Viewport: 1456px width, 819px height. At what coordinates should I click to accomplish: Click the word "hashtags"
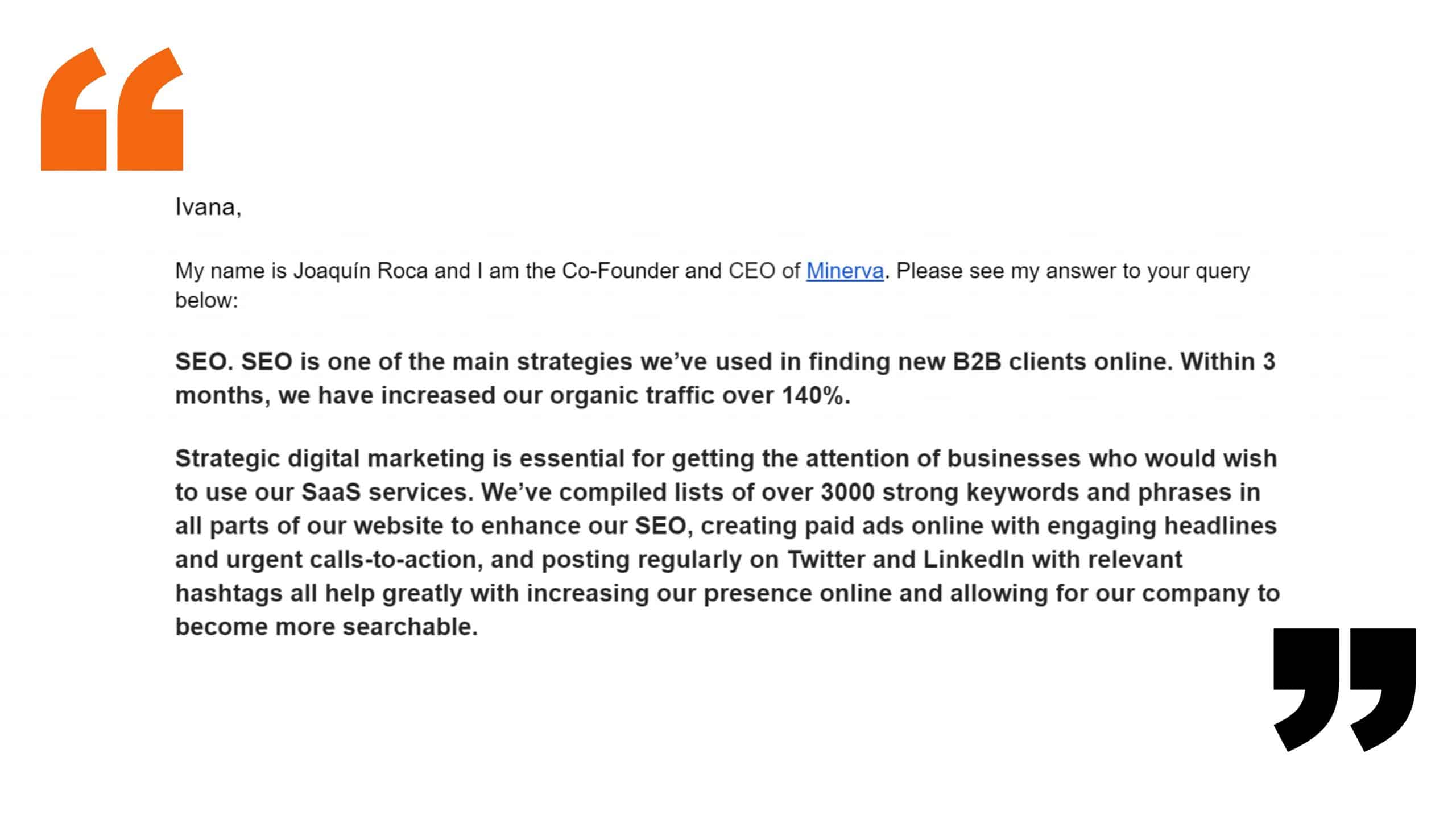click(x=229, y=593)
